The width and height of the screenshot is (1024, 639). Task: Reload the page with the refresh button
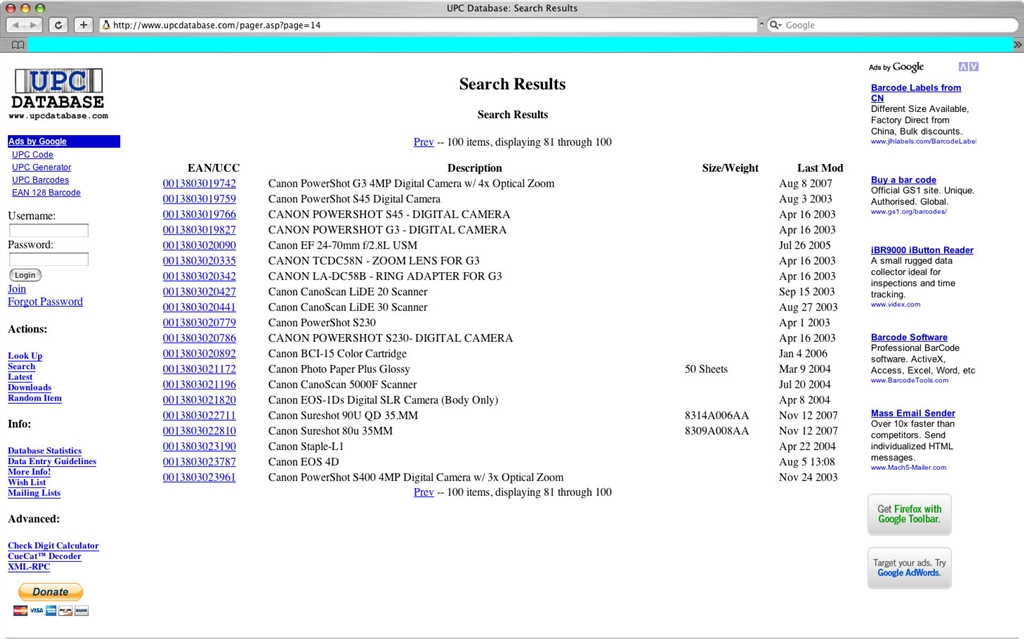(58, 25)
